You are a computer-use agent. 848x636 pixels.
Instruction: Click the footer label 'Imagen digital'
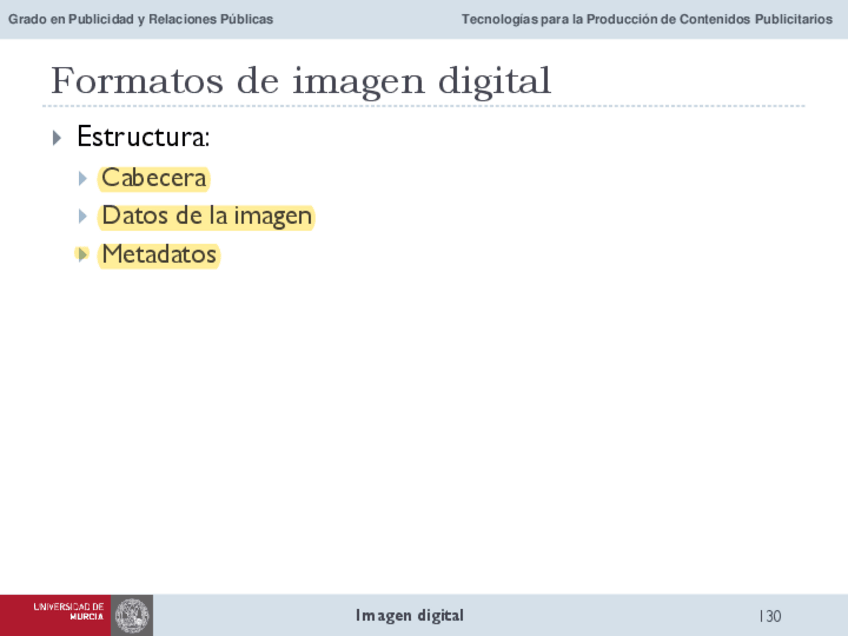(409, 615)
